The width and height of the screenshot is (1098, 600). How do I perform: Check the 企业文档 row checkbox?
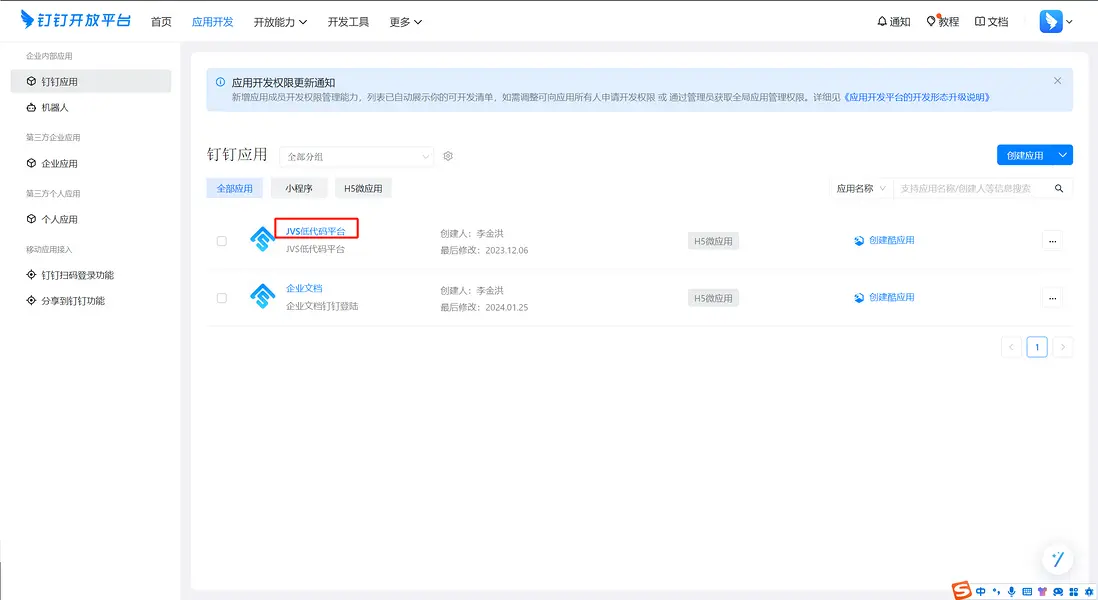click(x=222, y=297)
